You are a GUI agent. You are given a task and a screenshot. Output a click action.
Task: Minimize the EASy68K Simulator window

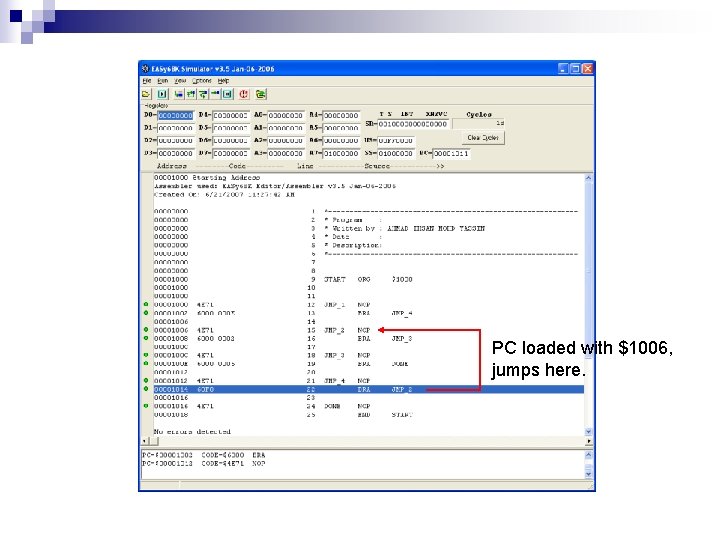pos(563,69)
